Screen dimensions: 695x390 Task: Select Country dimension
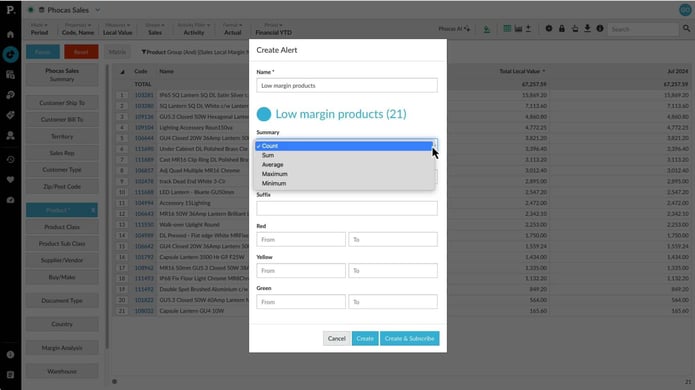[x=62, y=324]
